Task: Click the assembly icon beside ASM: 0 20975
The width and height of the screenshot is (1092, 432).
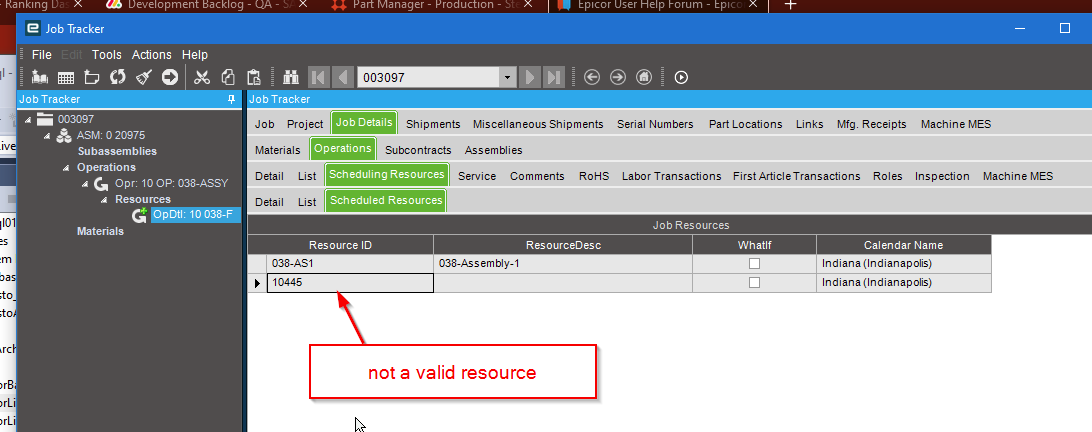Action: pyautogui.click(x=63, y=135)
